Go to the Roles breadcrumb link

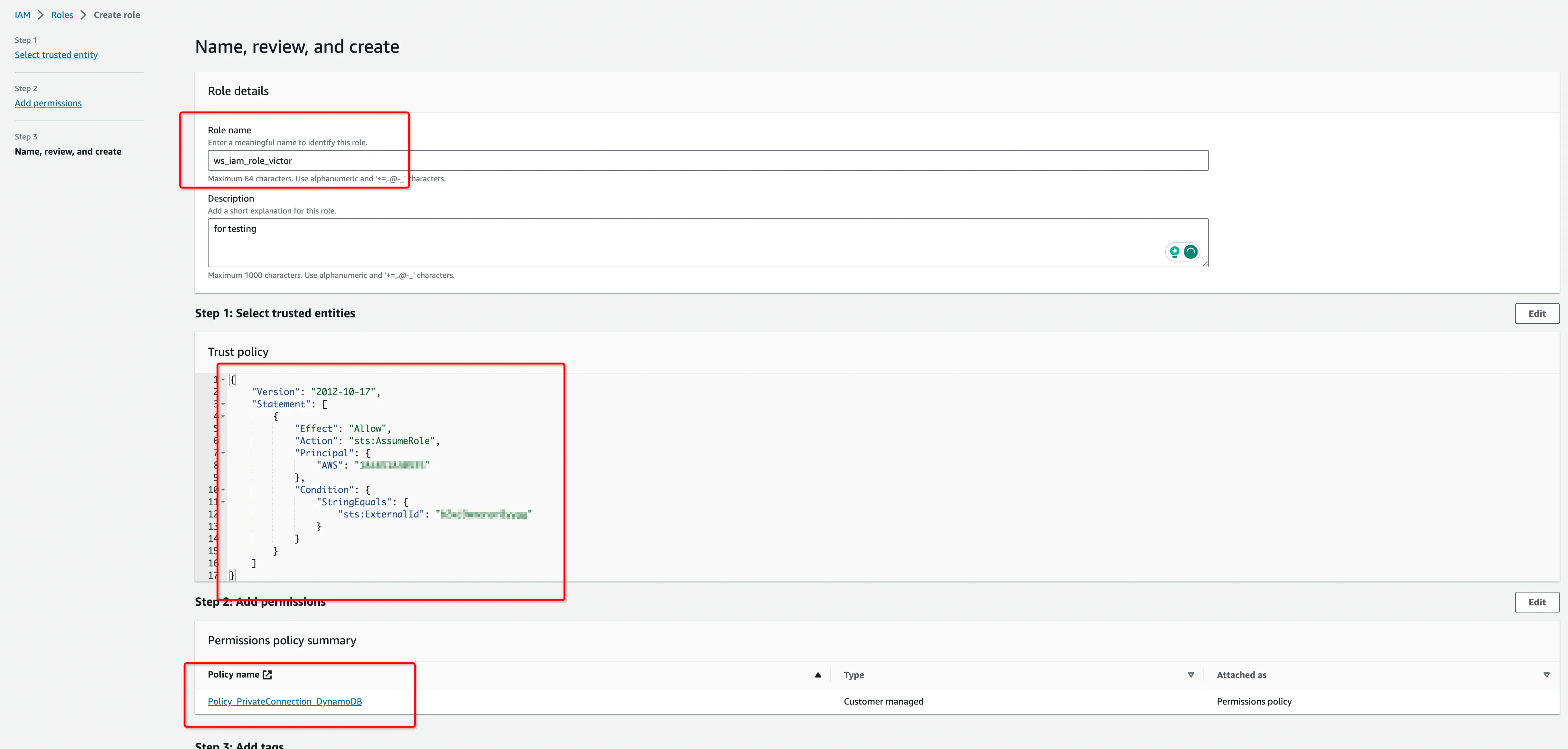pyautogui.click(x=62, y=14)
